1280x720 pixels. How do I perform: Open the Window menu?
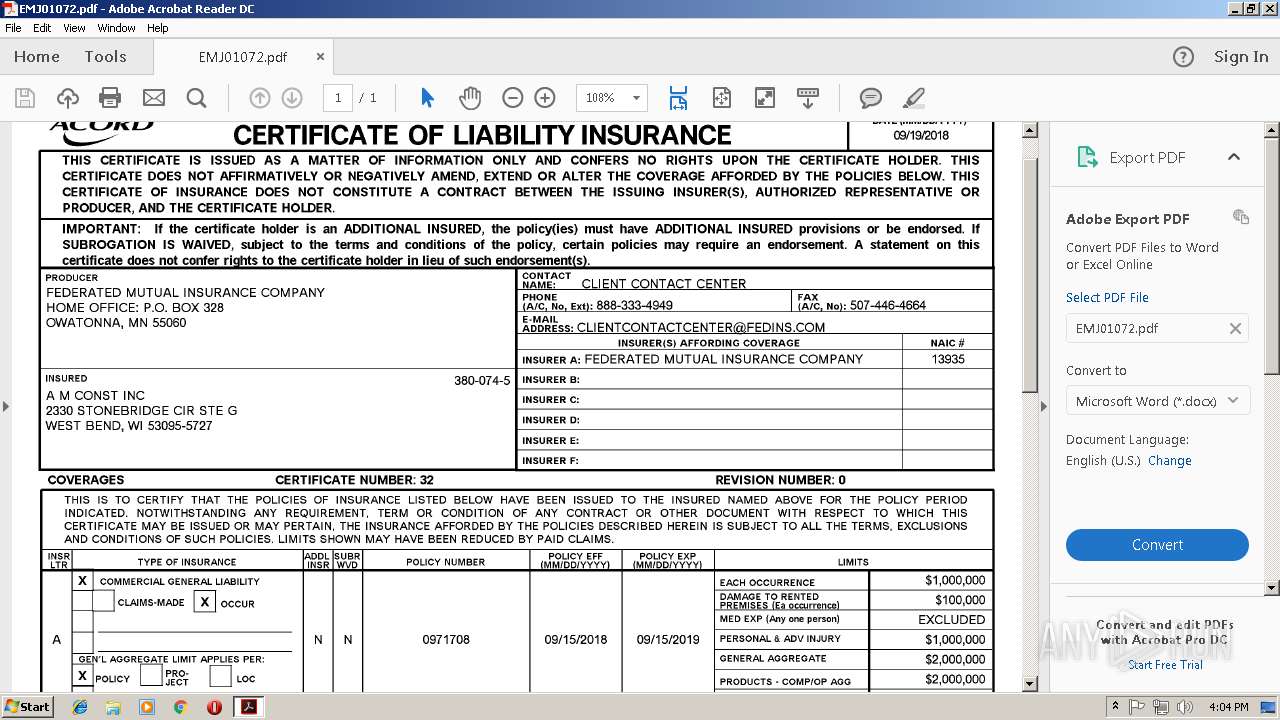tap(116, 28)
